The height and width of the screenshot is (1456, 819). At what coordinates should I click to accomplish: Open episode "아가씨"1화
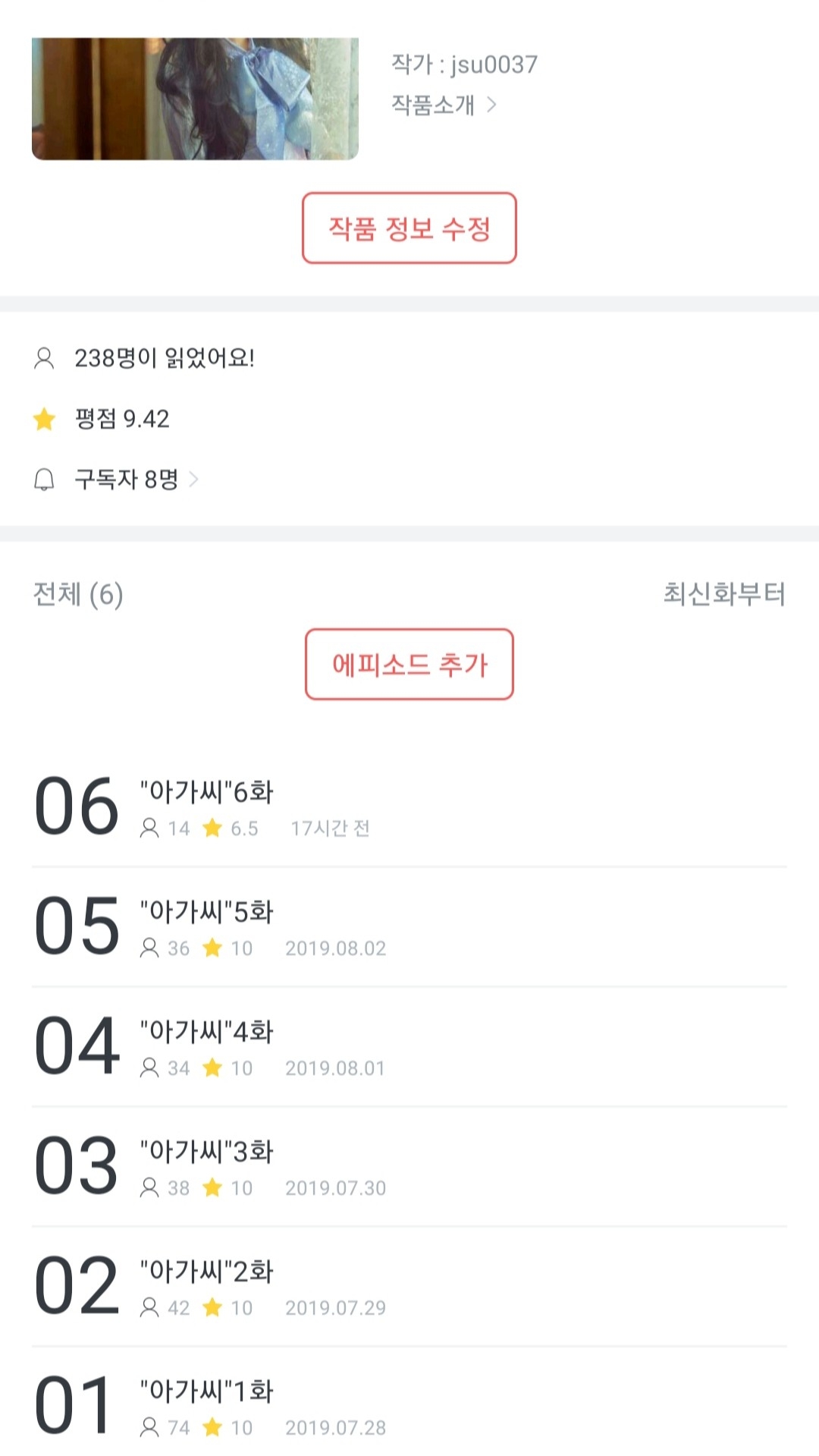coord(206,1392)
